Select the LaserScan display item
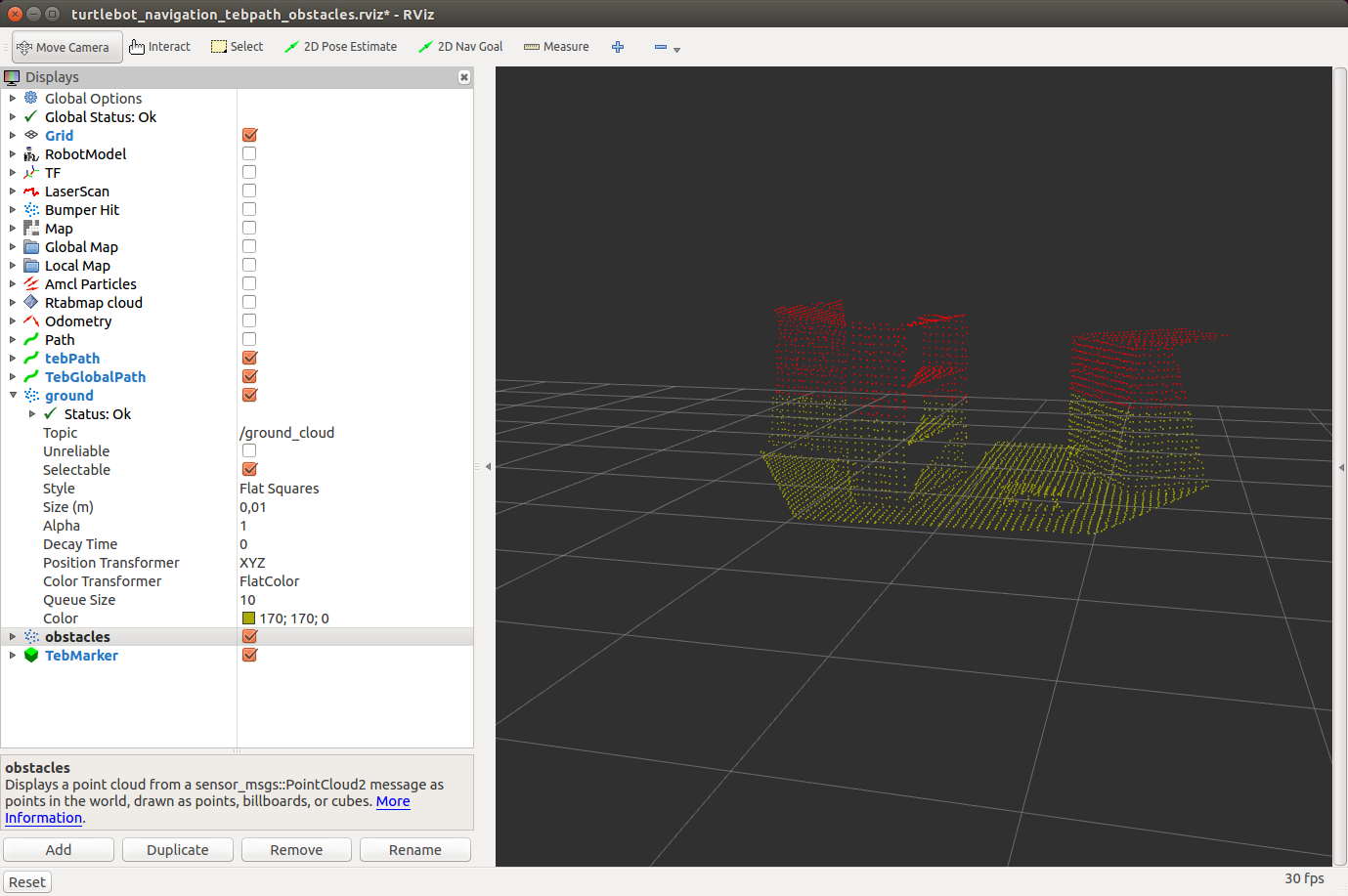 [x=77, y=192]
